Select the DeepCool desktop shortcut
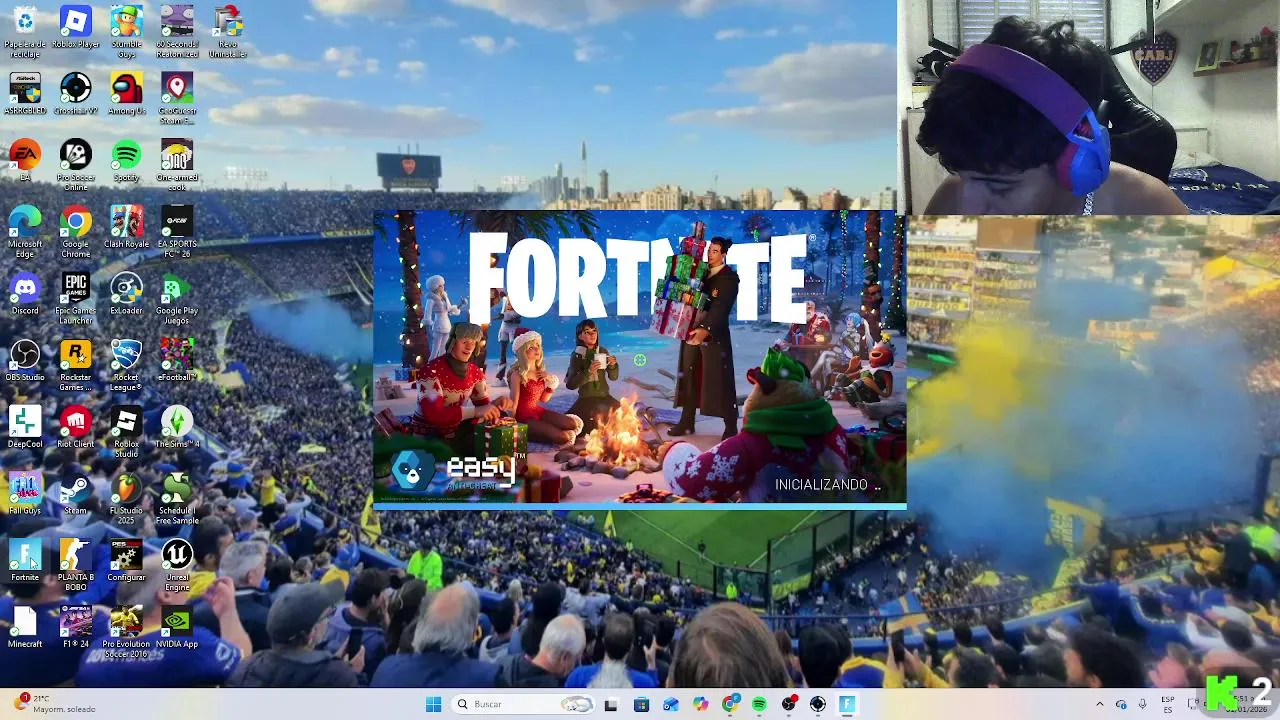Screen dimensions: 1280x720 (x=25, y=427)
